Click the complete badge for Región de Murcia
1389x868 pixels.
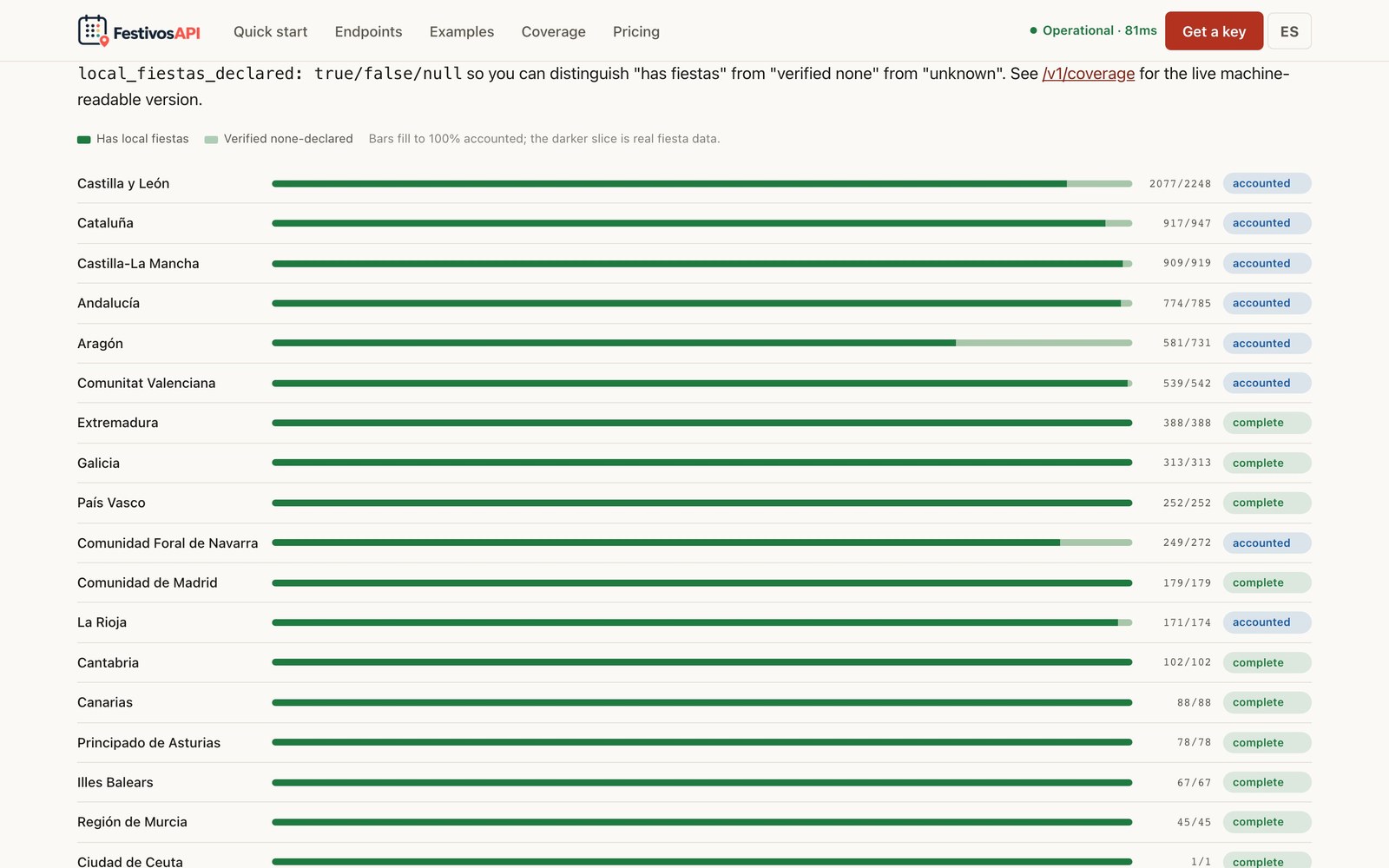[x=1267, y=822]
